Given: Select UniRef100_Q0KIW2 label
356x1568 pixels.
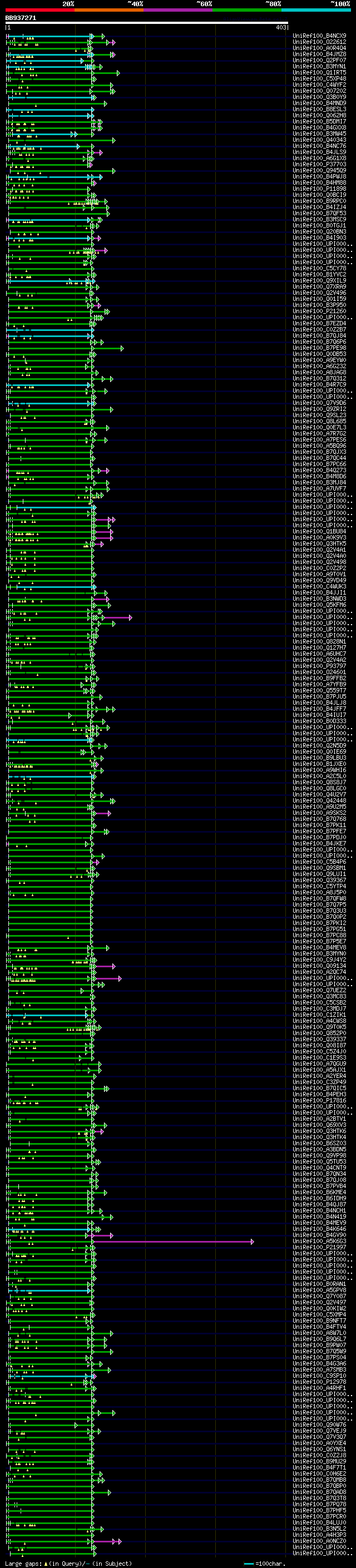Looking at the screenshot, I should (319, 1308).
